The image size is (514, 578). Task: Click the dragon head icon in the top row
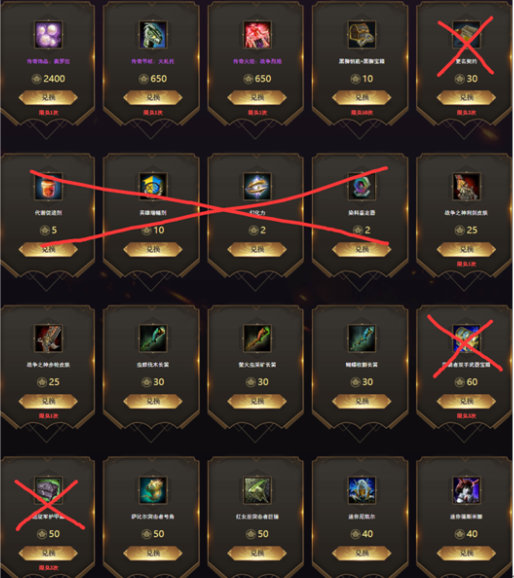(153, 35)
